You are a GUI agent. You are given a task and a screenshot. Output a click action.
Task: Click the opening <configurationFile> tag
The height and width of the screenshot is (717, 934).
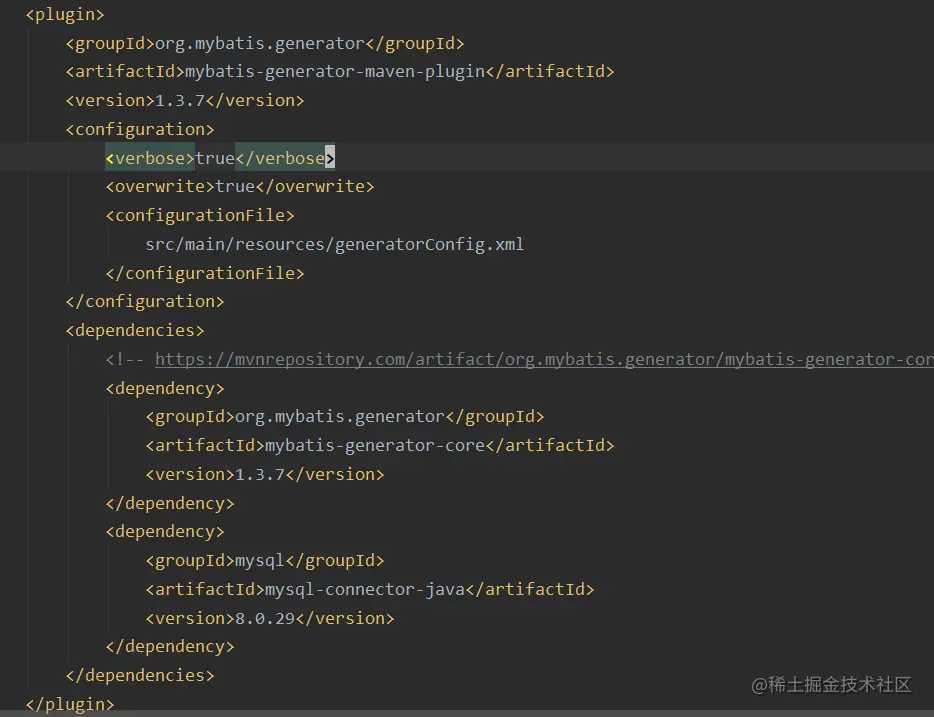[200, 215]
